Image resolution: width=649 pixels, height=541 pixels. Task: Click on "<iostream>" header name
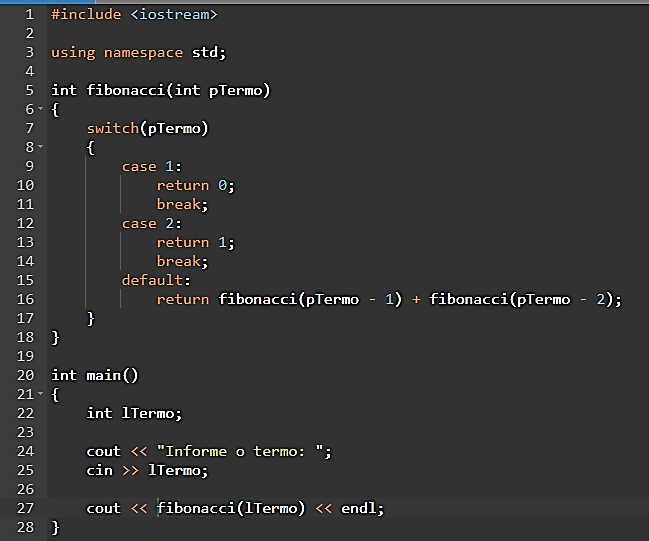174,14
